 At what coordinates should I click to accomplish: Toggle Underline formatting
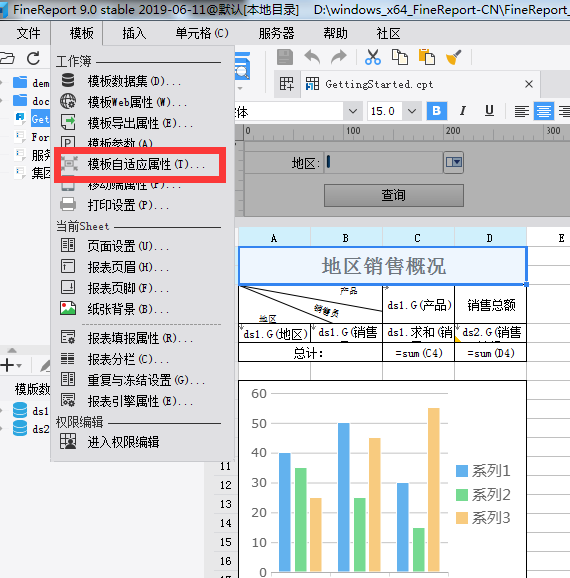click(x=489, y=111)
